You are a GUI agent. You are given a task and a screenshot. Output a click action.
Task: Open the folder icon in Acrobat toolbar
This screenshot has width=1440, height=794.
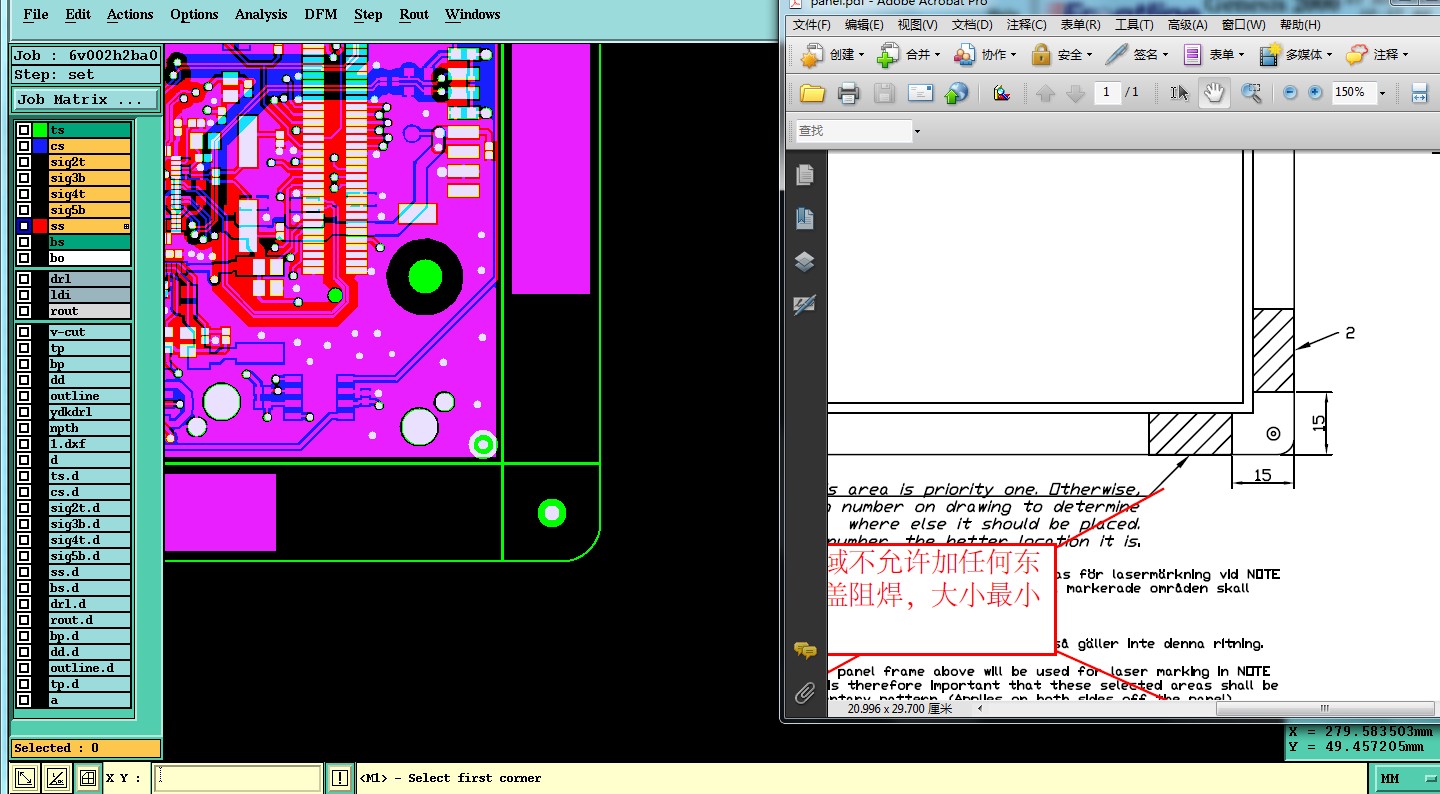click(812, 93)
